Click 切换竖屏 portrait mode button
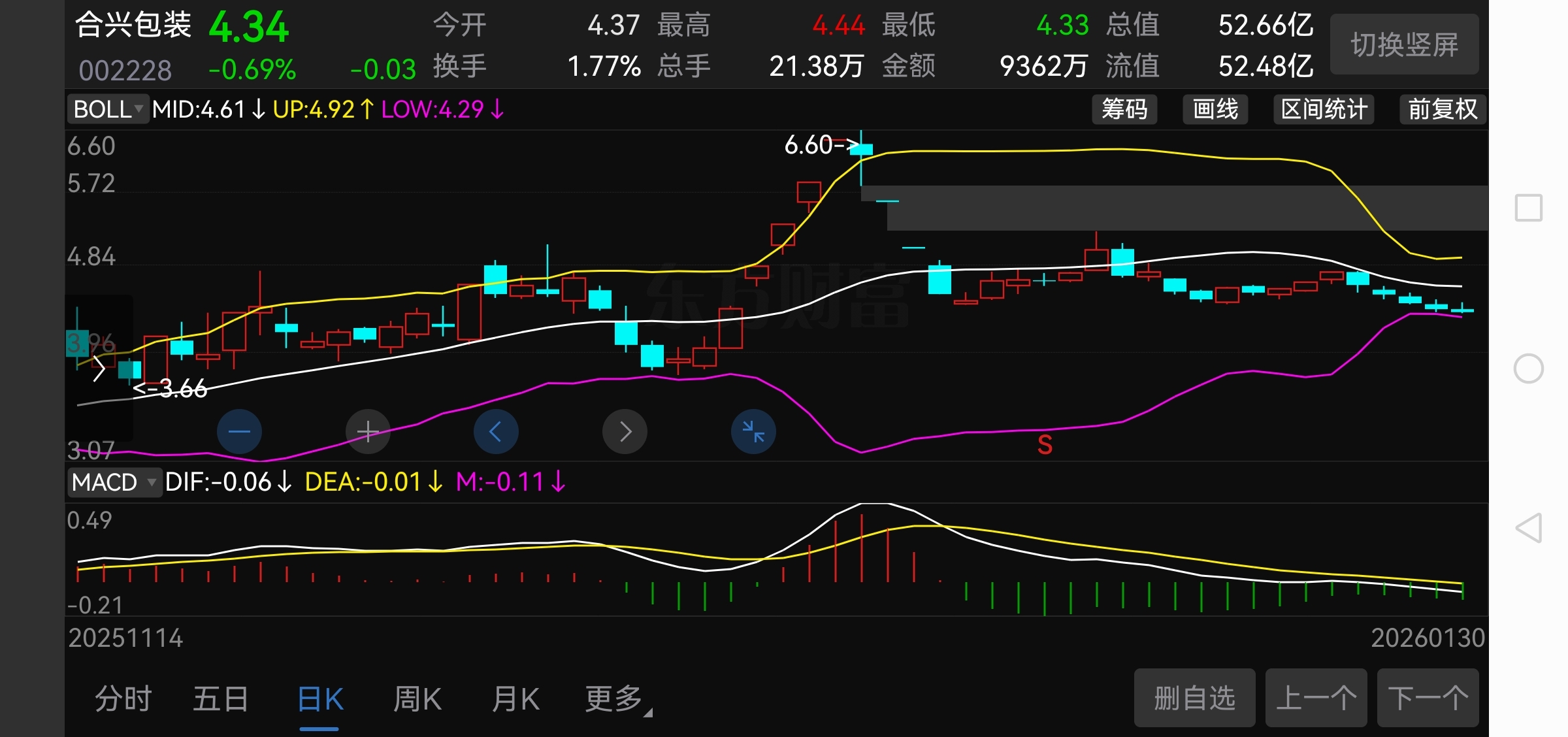This screenshot has height=737, width=1568. (1404, 44)
